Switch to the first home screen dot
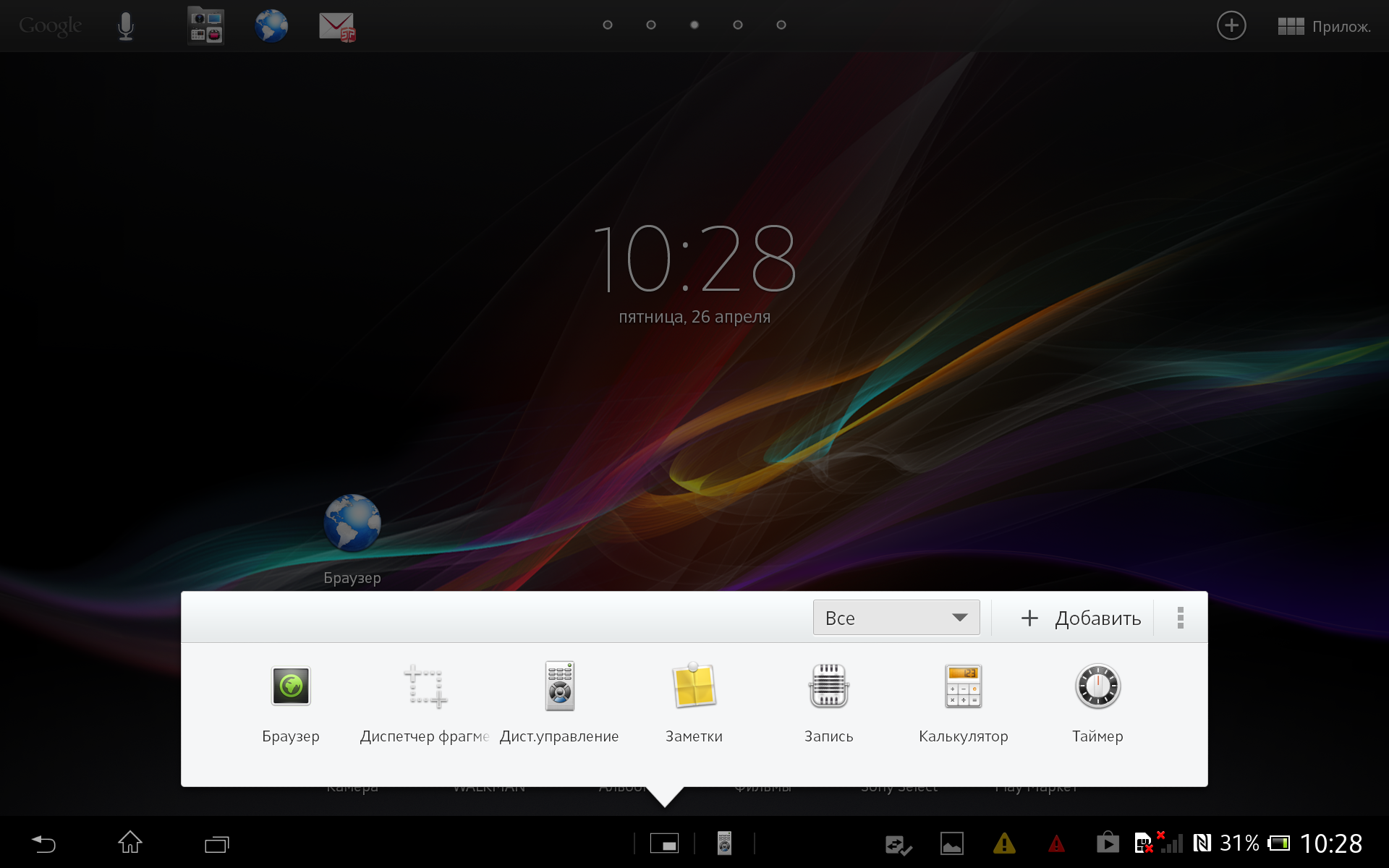This screenshot has width=1389, height=868. pos(608,25)
